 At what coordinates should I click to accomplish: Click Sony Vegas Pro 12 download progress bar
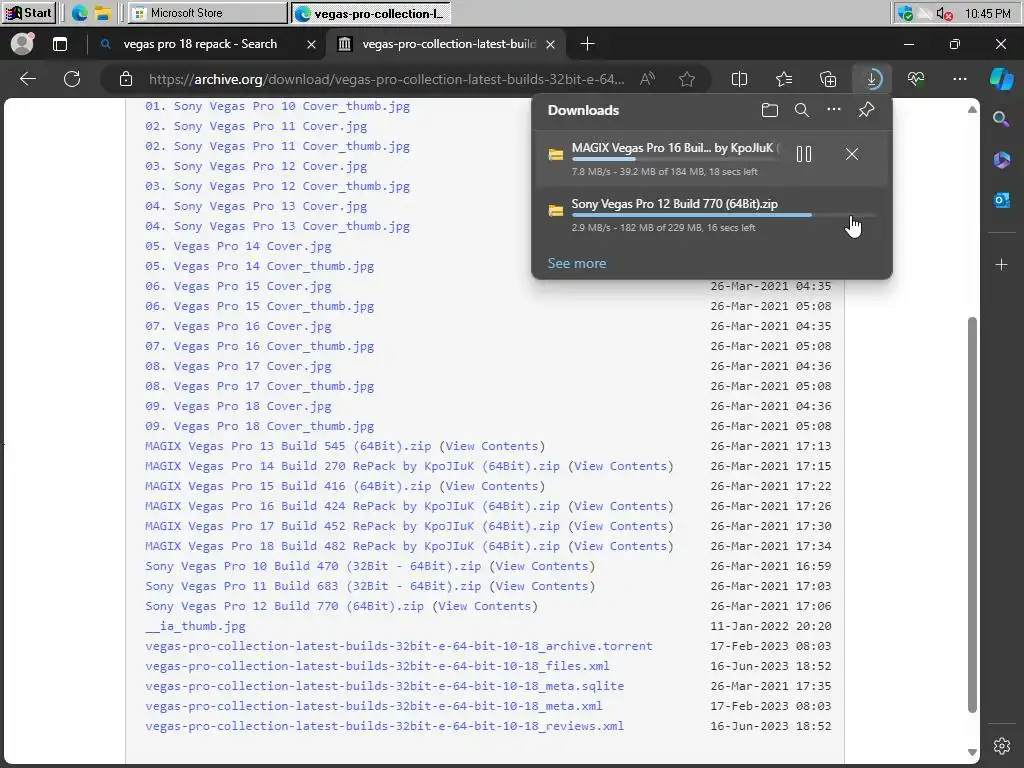723,215
